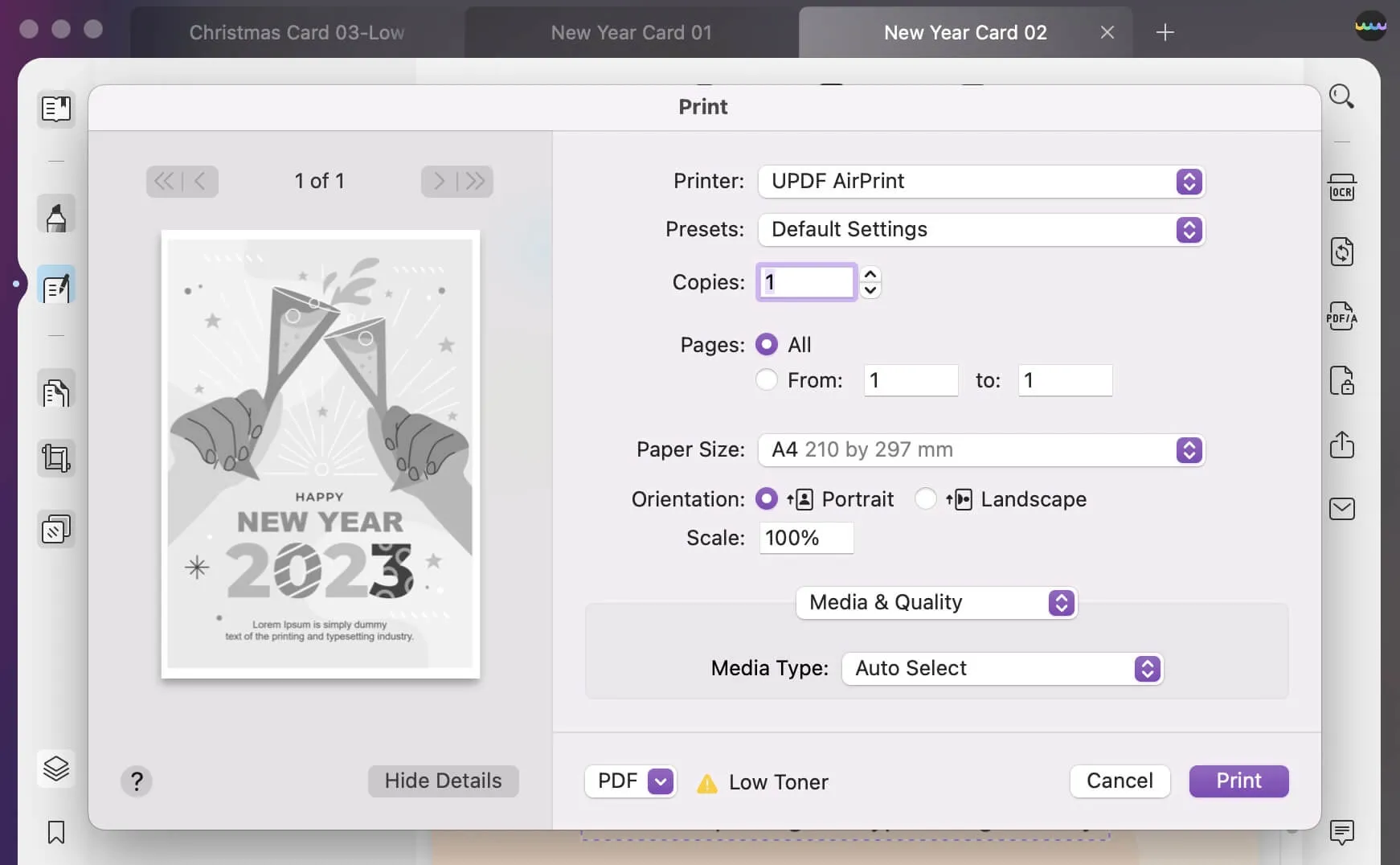Open the Printer dropdown
This screenshot has height=865, width=1400.
pos(980,182)
